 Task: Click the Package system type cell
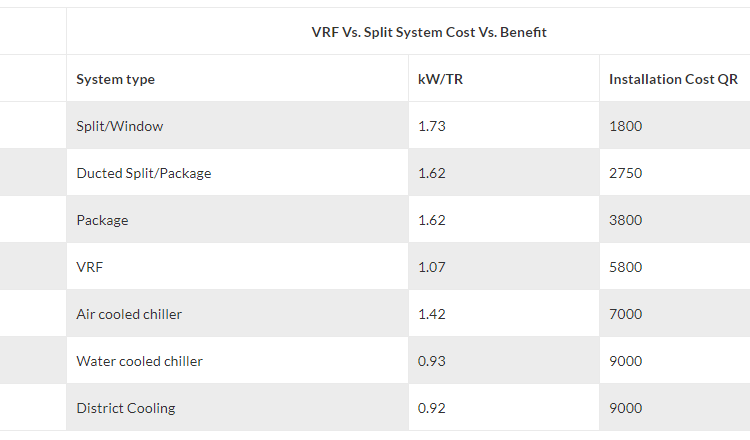[x=102, y=220]
